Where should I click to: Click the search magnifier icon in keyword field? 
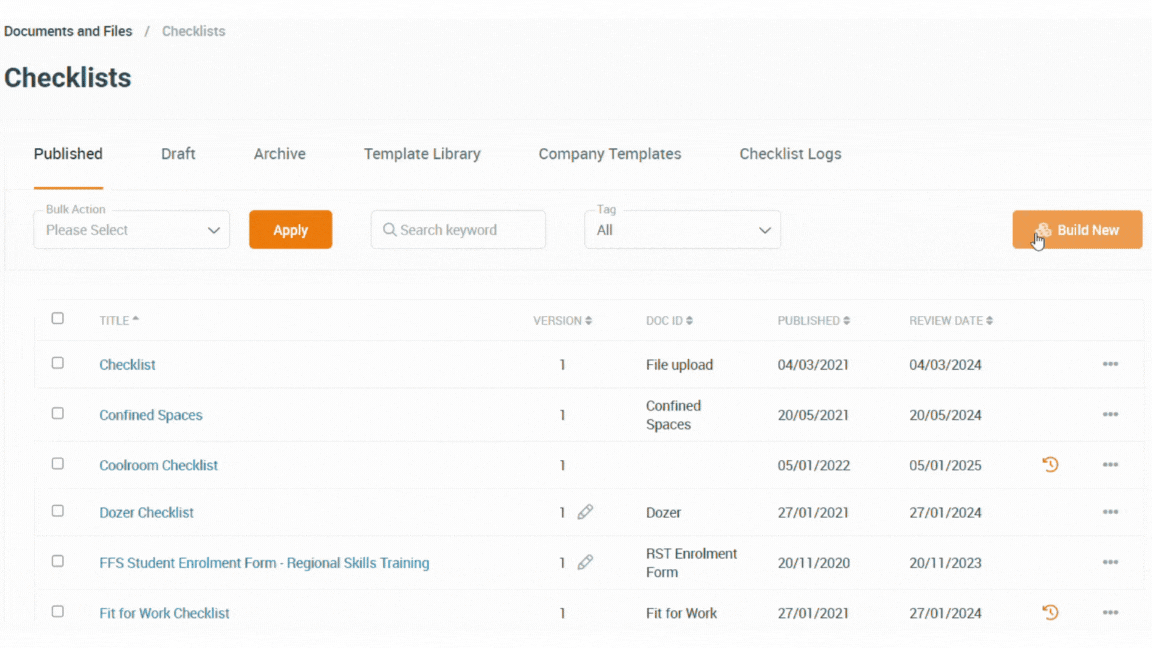[x=389, y=229]
